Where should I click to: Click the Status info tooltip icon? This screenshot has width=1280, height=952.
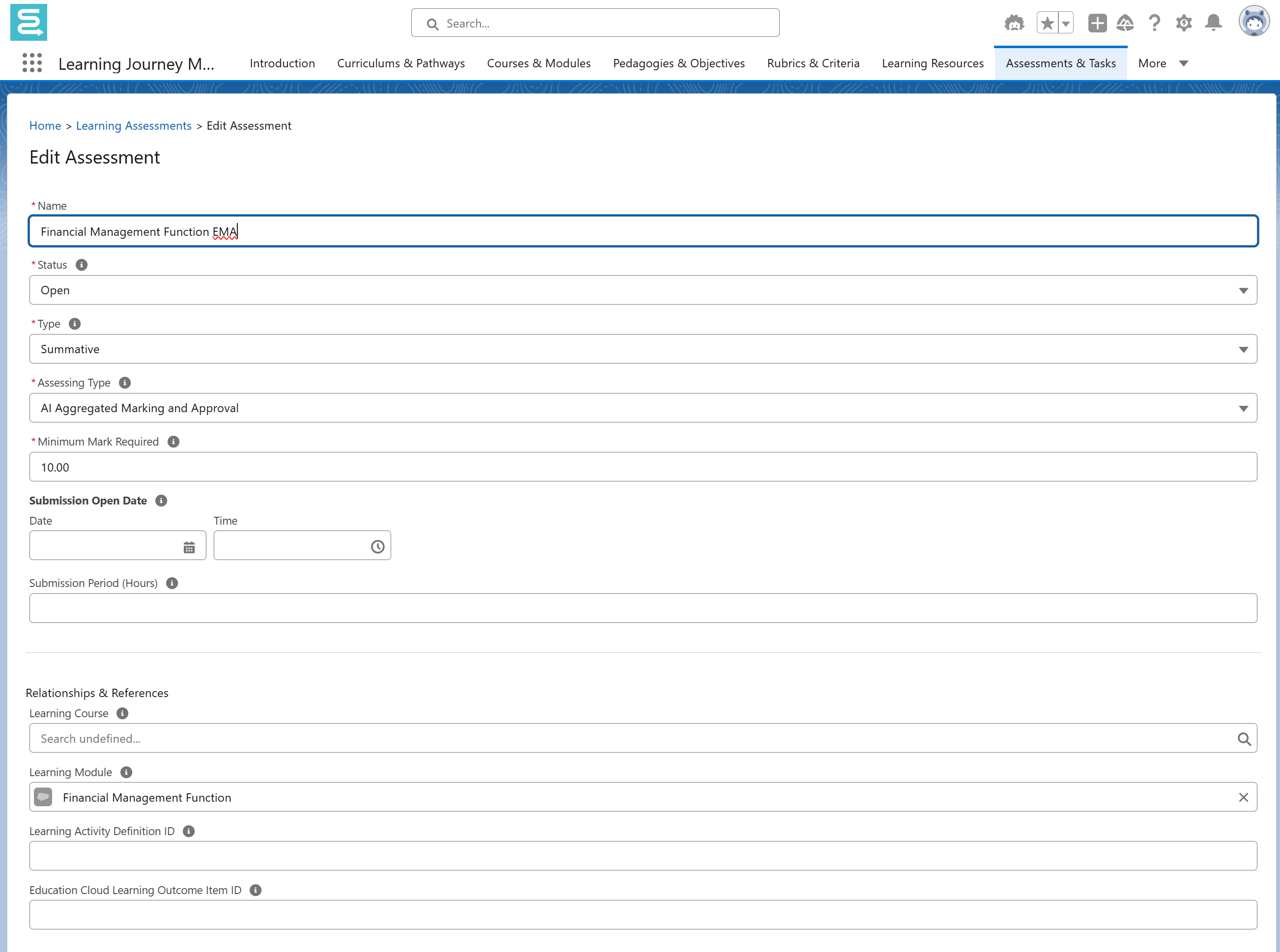tap(82, 265)
